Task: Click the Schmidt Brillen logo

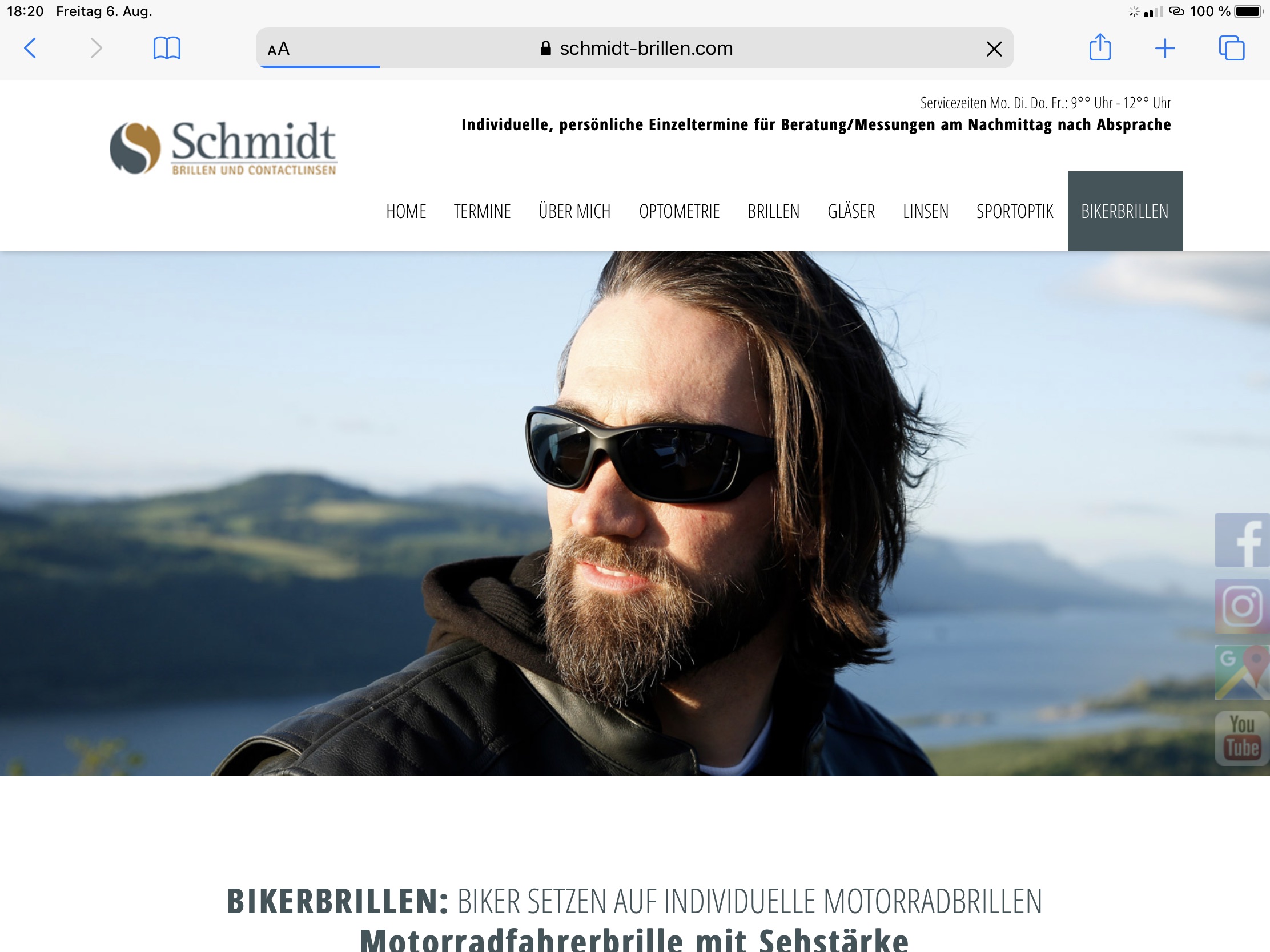Action: point(223,147)
